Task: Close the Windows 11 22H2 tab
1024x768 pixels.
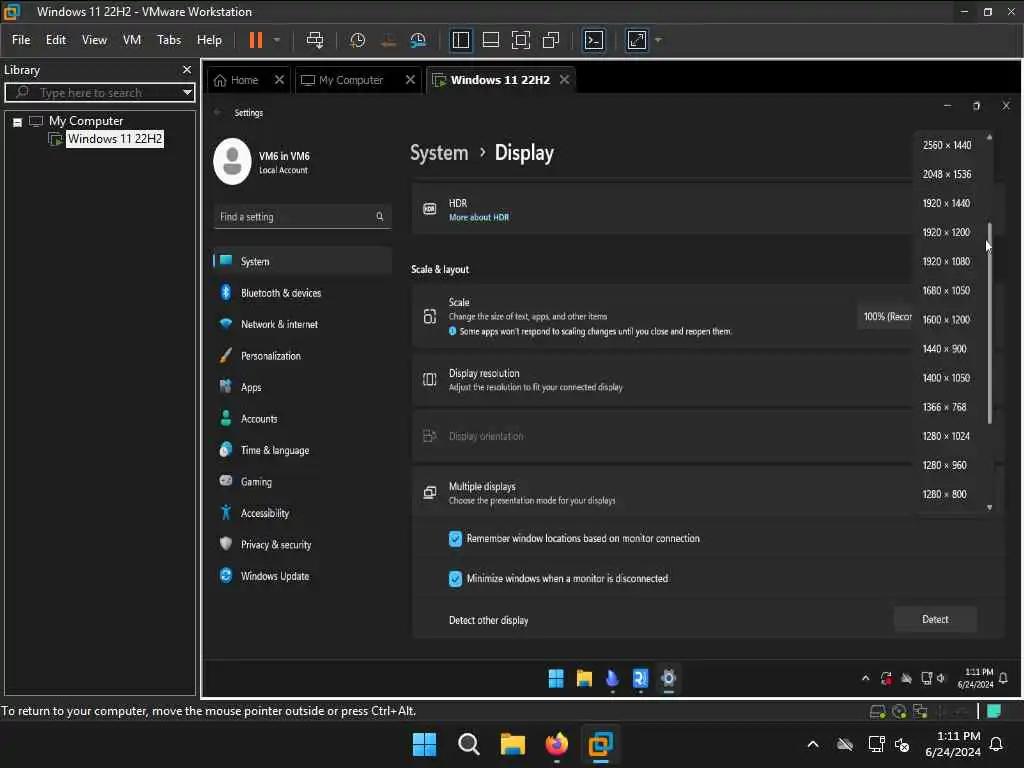Action: coord(564,80)
